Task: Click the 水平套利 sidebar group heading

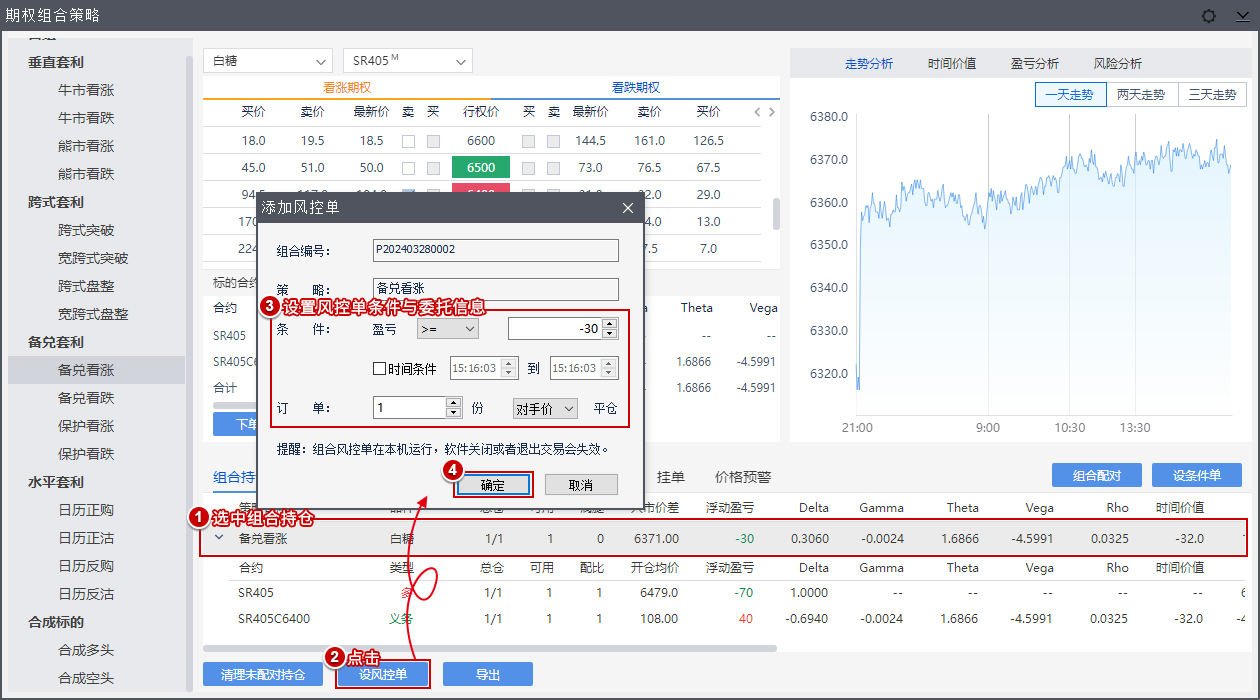Action: click(x=56, y=482)
